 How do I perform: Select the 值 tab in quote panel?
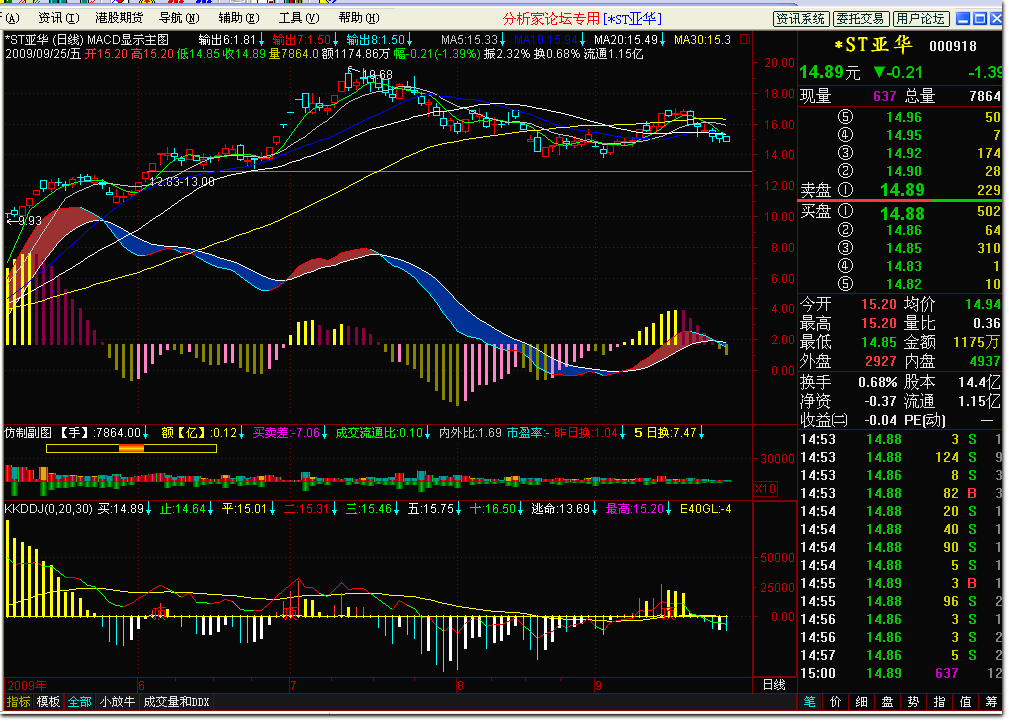tap(966, 702)
